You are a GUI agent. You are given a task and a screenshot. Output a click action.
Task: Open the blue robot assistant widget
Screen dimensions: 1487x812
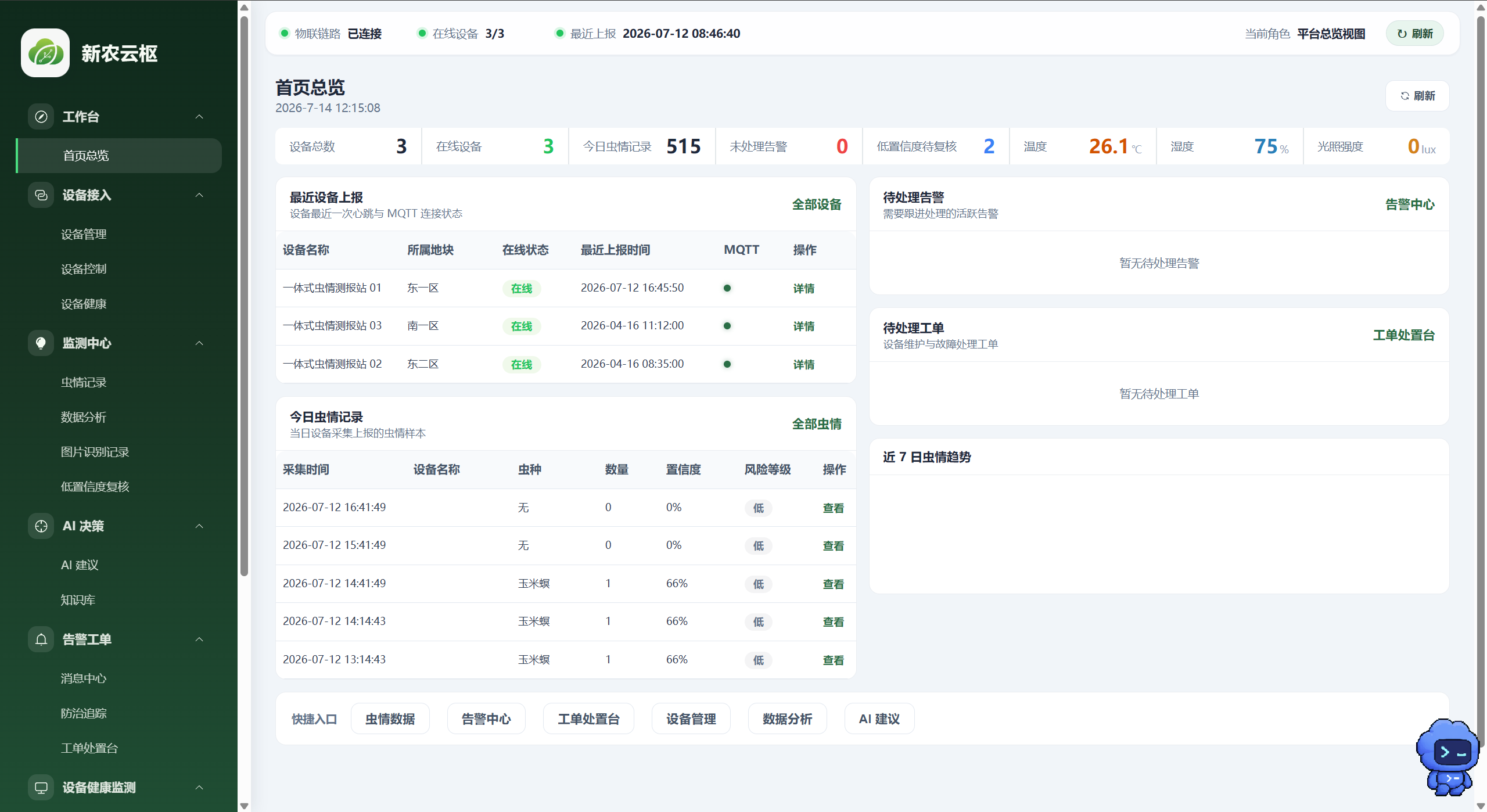(x=1448, y=757)
